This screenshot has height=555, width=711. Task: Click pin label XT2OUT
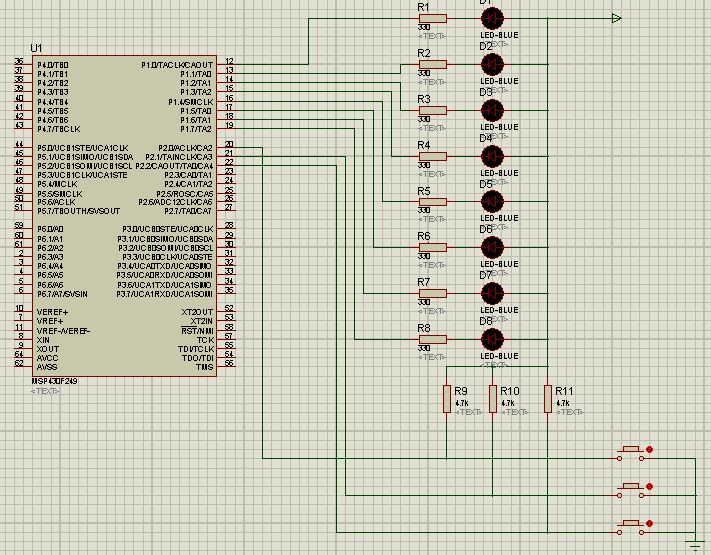pyautogui.click(x=197, y=312)
